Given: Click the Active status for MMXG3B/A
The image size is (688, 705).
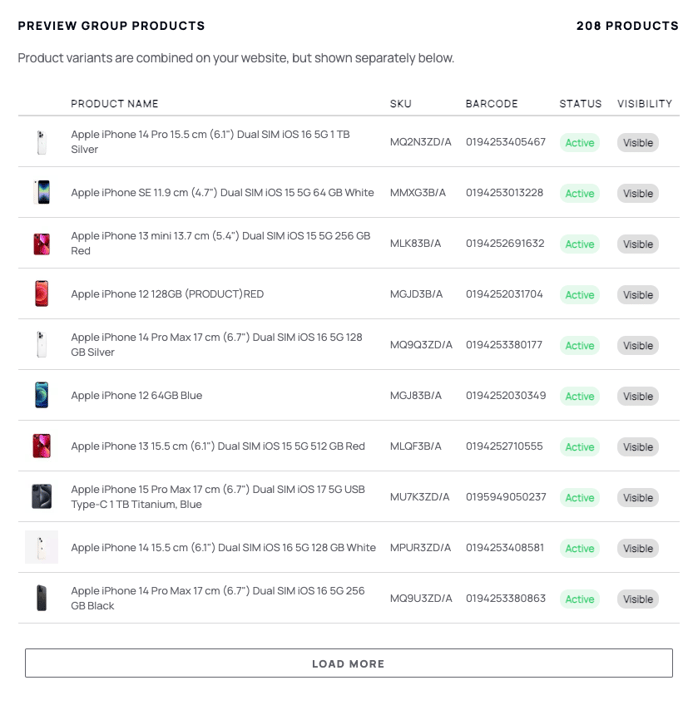Looking at the screenshot, I should coord(580,193).
